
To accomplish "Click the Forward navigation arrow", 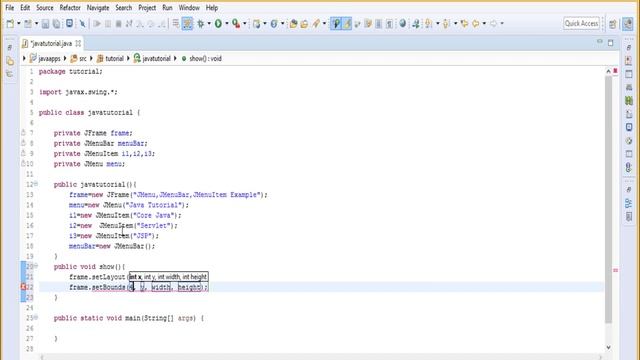I will coord(493,24).
